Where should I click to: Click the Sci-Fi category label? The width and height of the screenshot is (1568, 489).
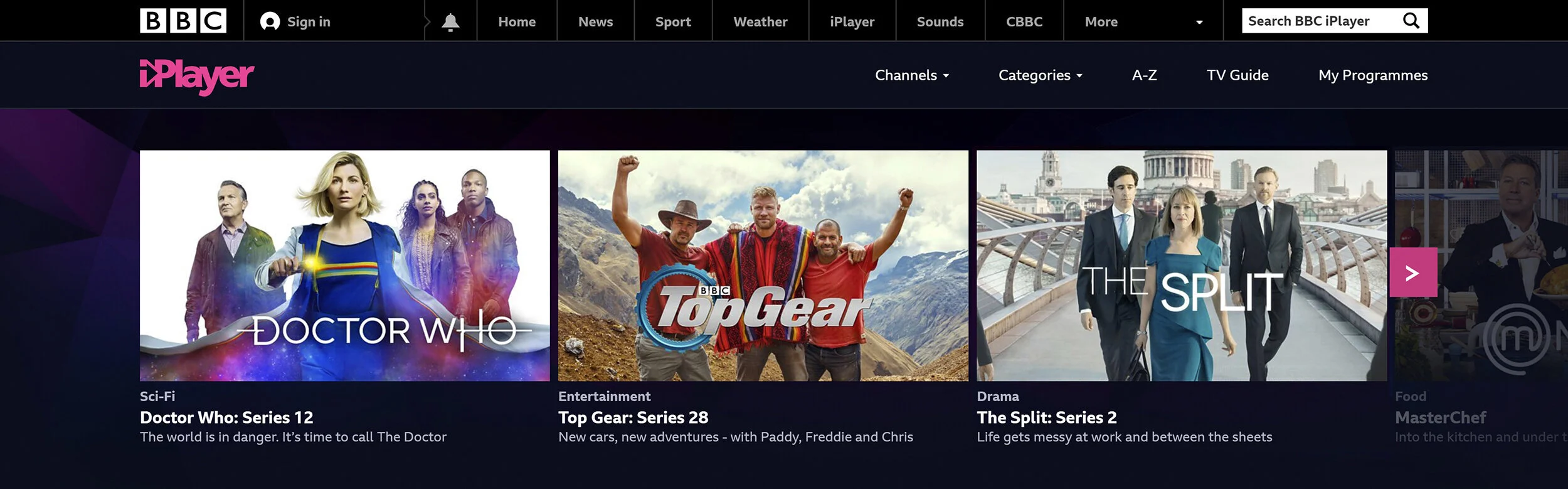coord(157,396)
